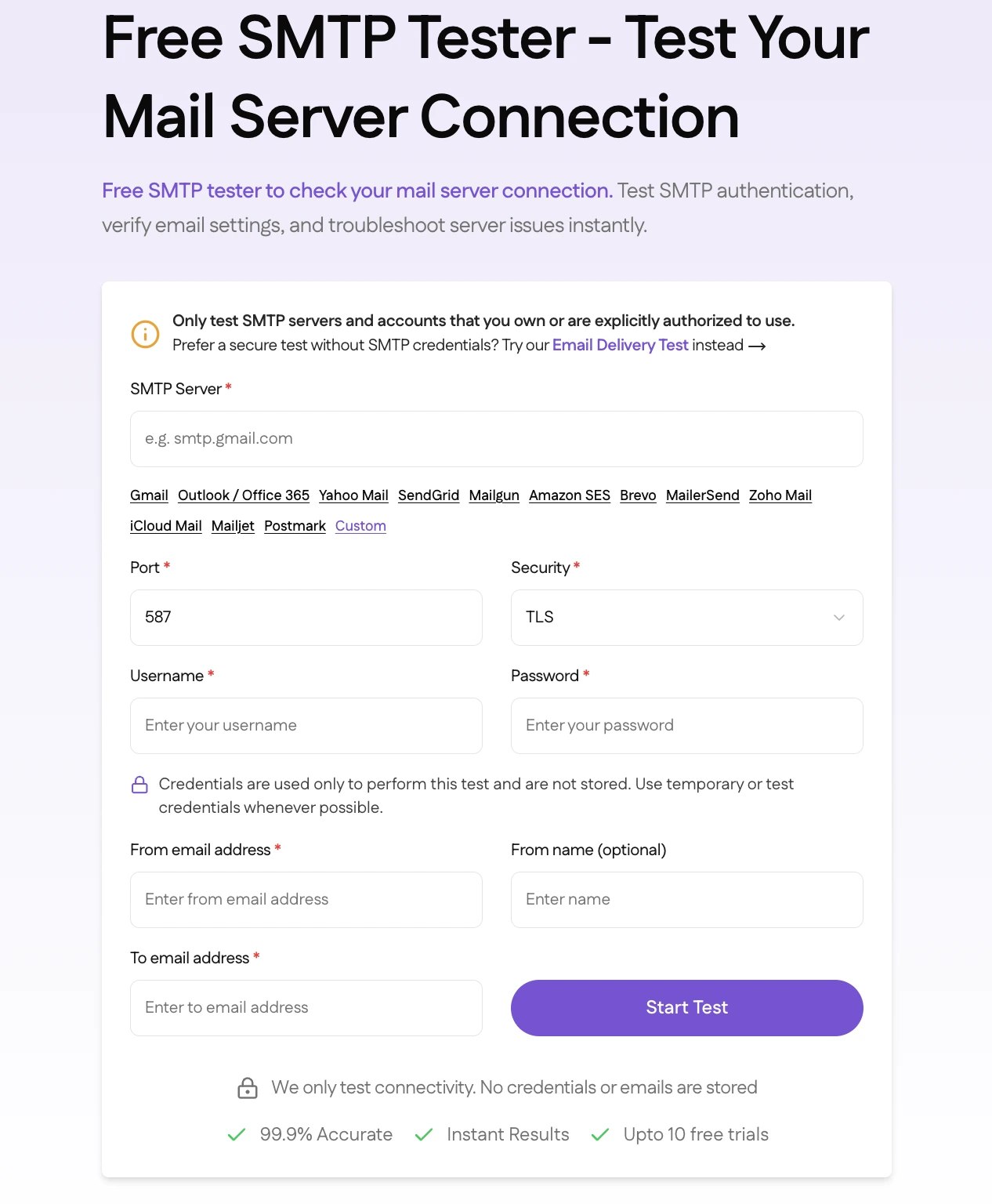Click the chevron inside the Security field
This screenshot has width=992, height=1204.
839,618
